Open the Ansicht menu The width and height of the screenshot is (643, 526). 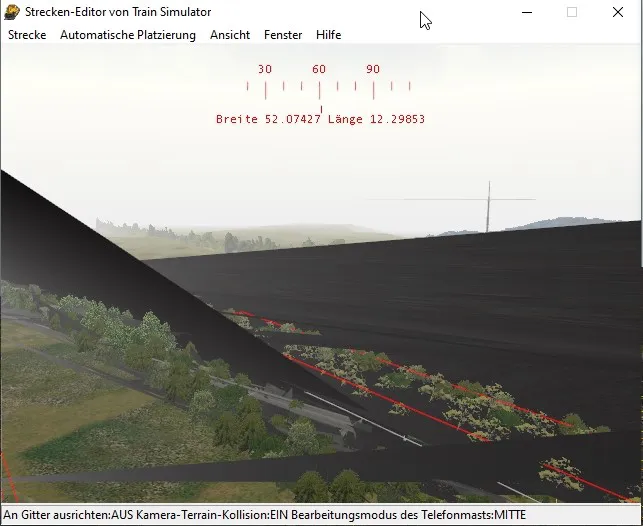tap(230, 35)
